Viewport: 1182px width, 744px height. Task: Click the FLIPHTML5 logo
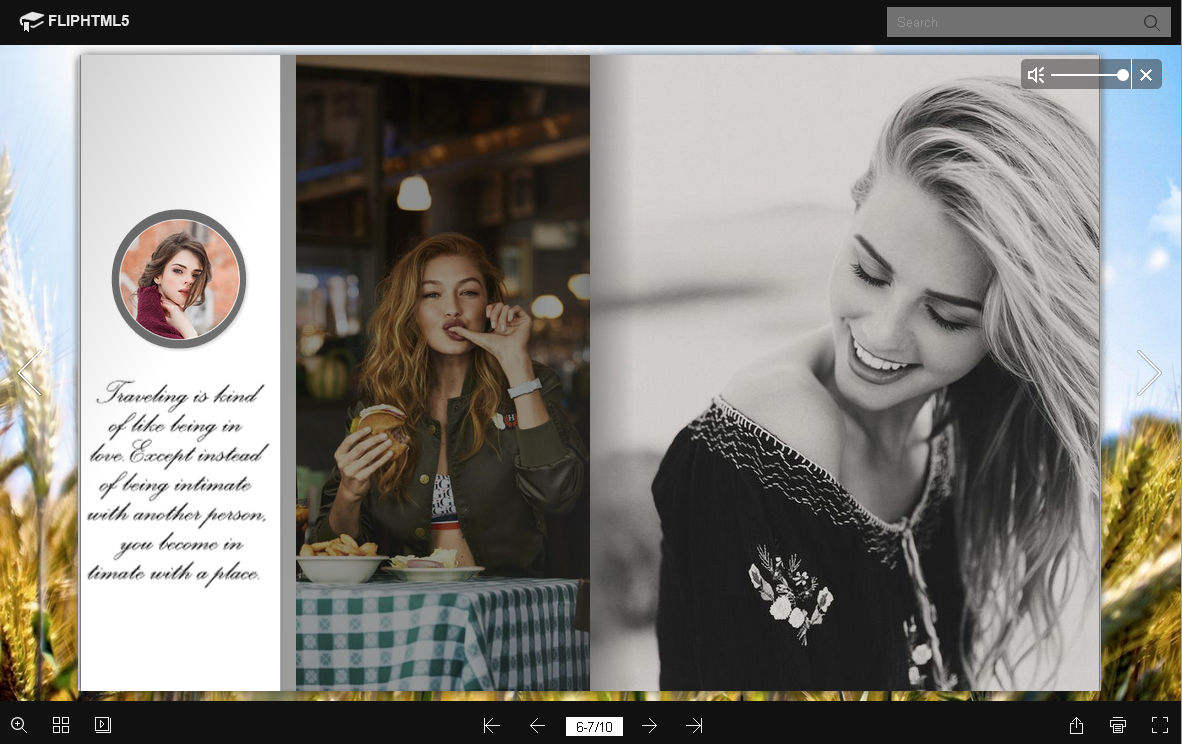coord(75,21)
